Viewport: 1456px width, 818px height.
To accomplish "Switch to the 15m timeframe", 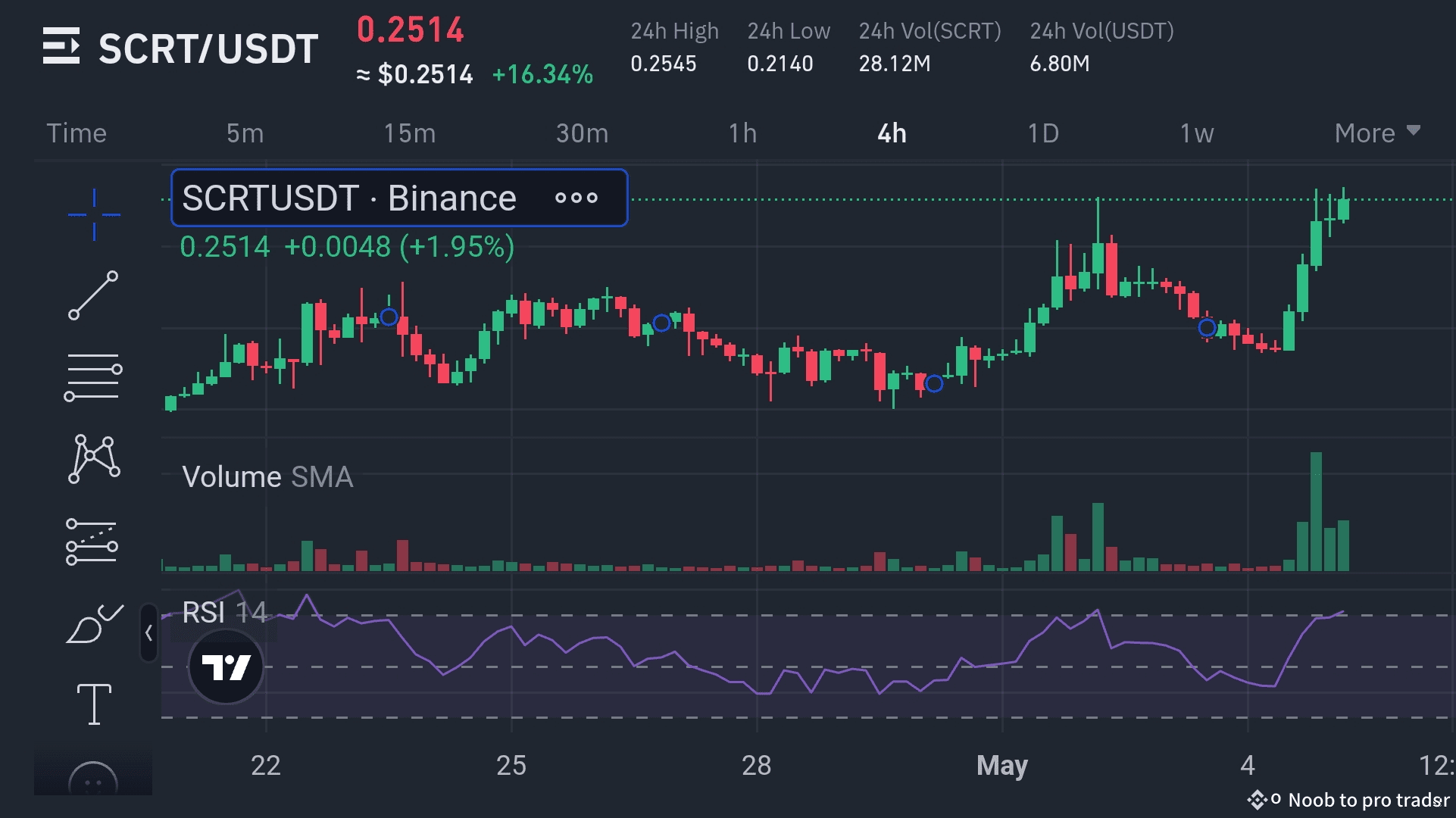I will [409, 133].
